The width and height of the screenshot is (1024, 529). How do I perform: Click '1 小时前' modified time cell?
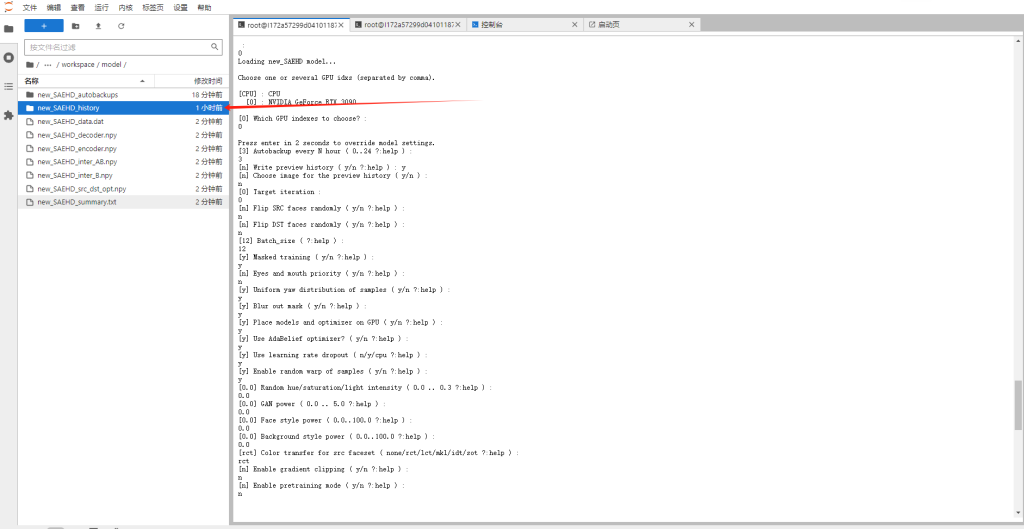209,108
